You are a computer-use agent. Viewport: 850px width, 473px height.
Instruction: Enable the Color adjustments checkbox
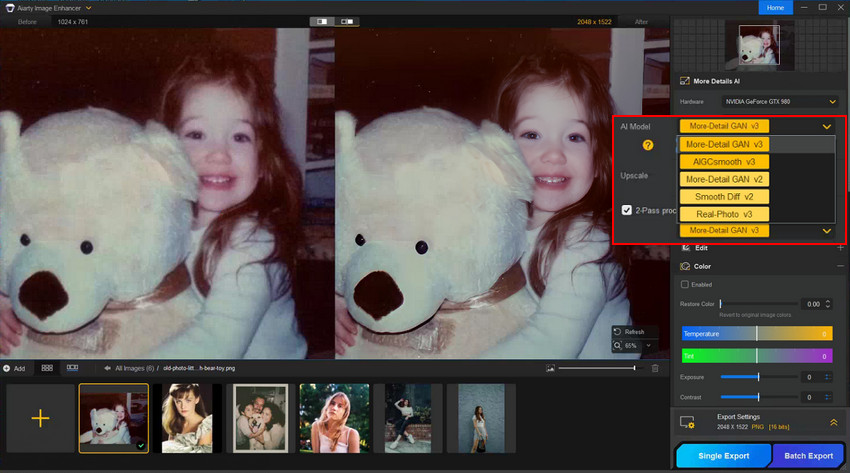click(x=685, y=285)
